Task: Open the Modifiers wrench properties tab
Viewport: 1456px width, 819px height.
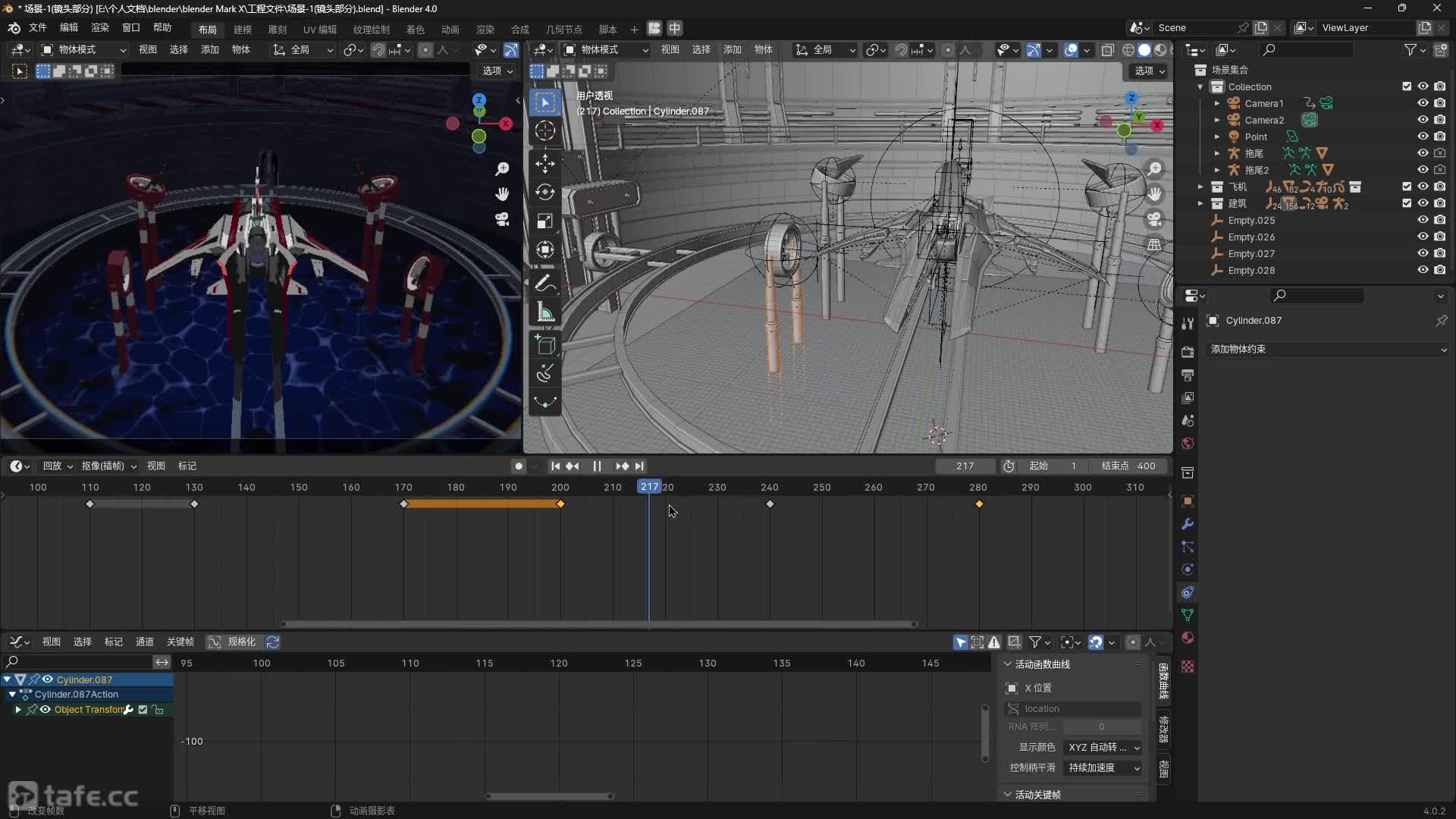Action: [x=1188, y=524]
